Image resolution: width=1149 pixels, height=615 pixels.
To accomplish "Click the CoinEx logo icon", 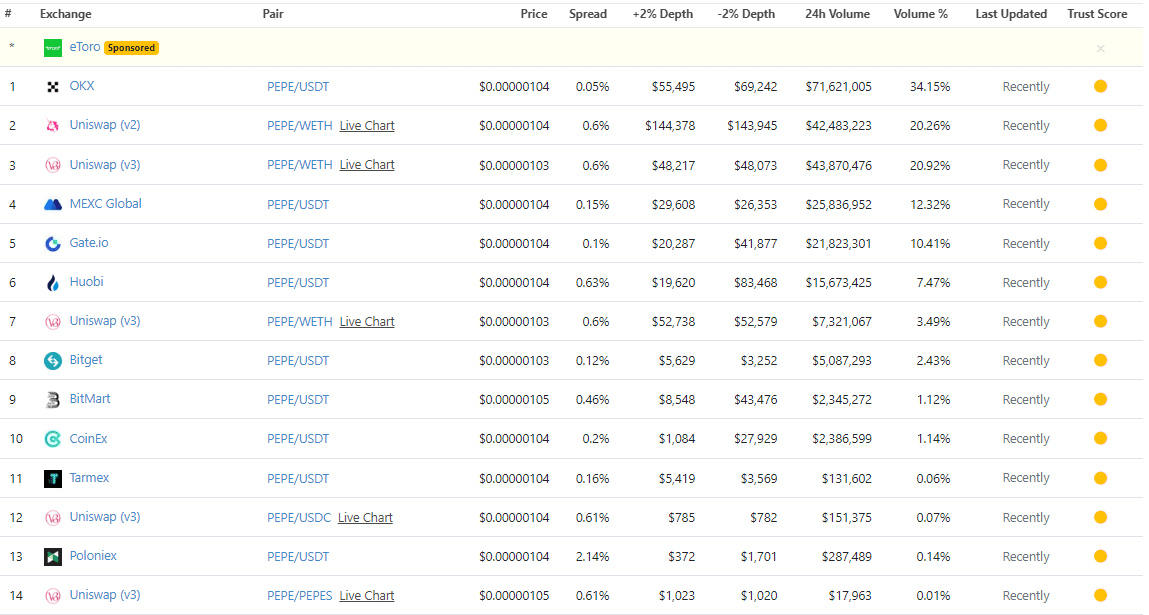I will 53,439.
